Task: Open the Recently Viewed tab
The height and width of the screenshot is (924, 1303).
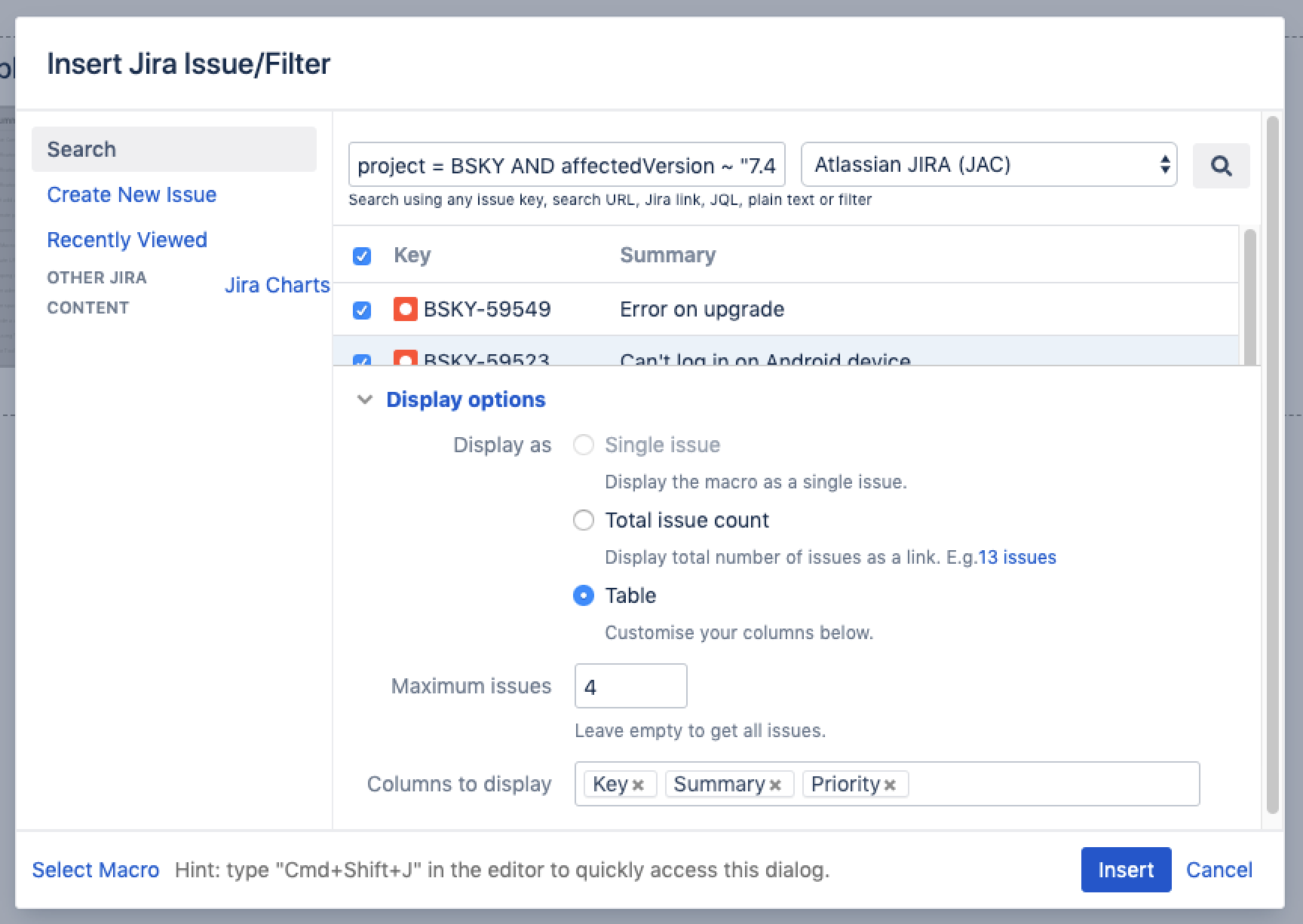Action: click(127, 240)
